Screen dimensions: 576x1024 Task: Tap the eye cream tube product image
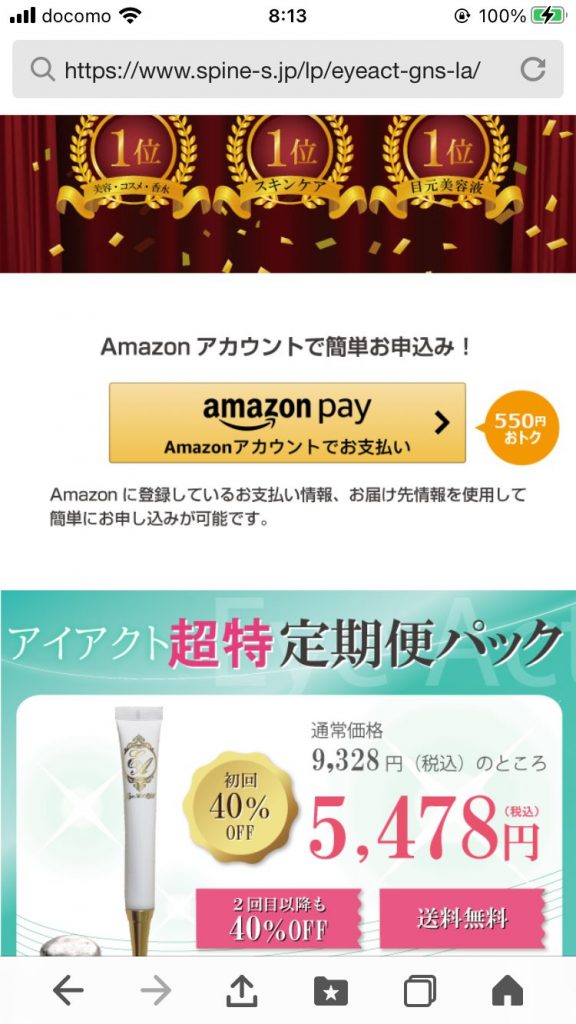[x=139, y=829]
